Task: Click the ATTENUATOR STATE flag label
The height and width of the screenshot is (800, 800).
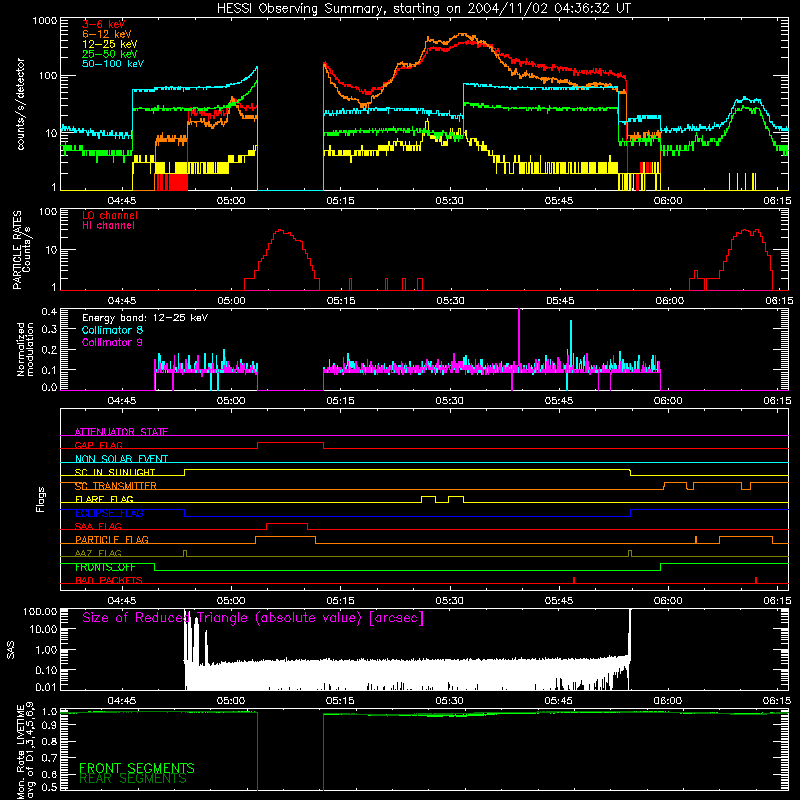Action: 121,432
